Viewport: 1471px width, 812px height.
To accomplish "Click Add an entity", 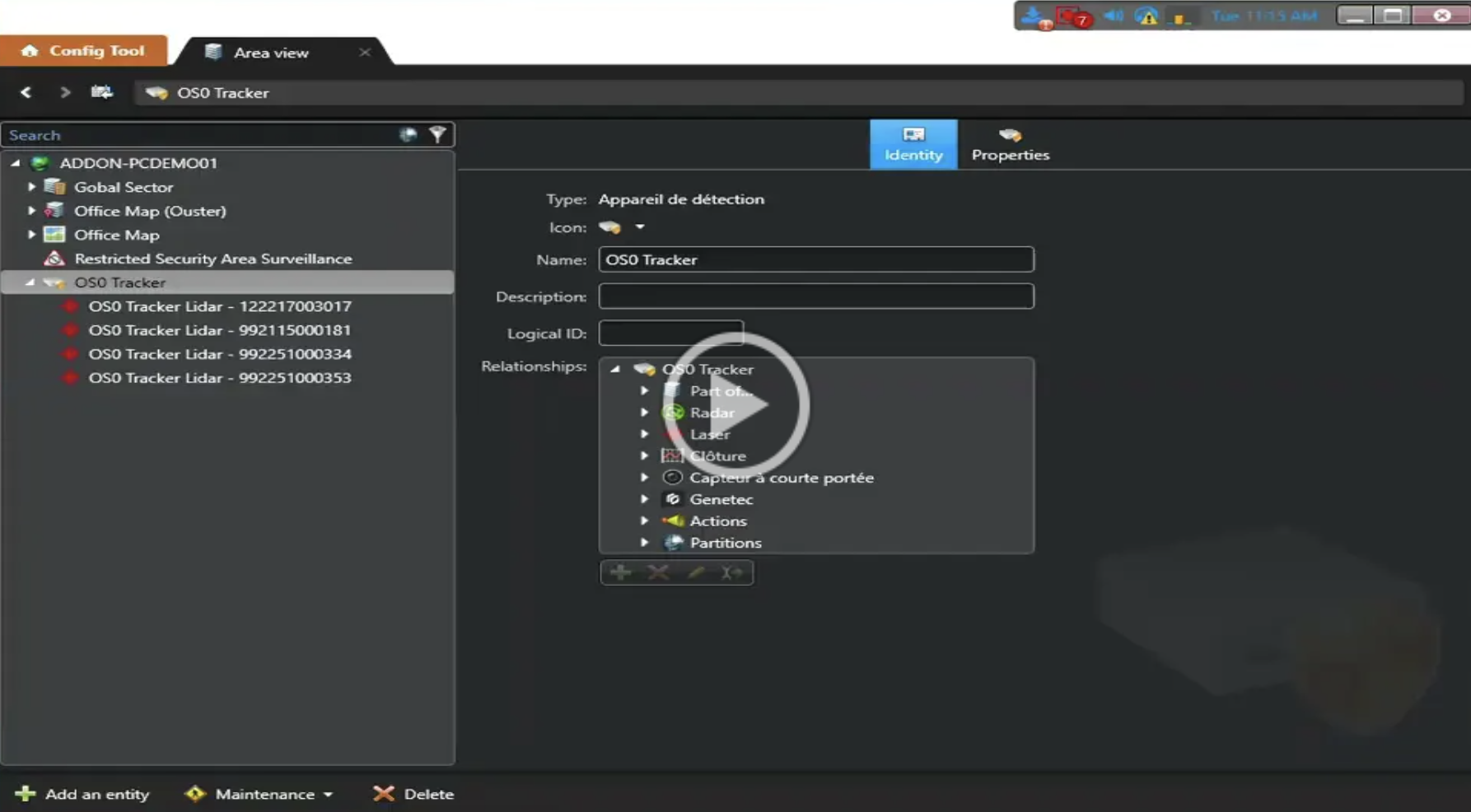I will point(82,794).
